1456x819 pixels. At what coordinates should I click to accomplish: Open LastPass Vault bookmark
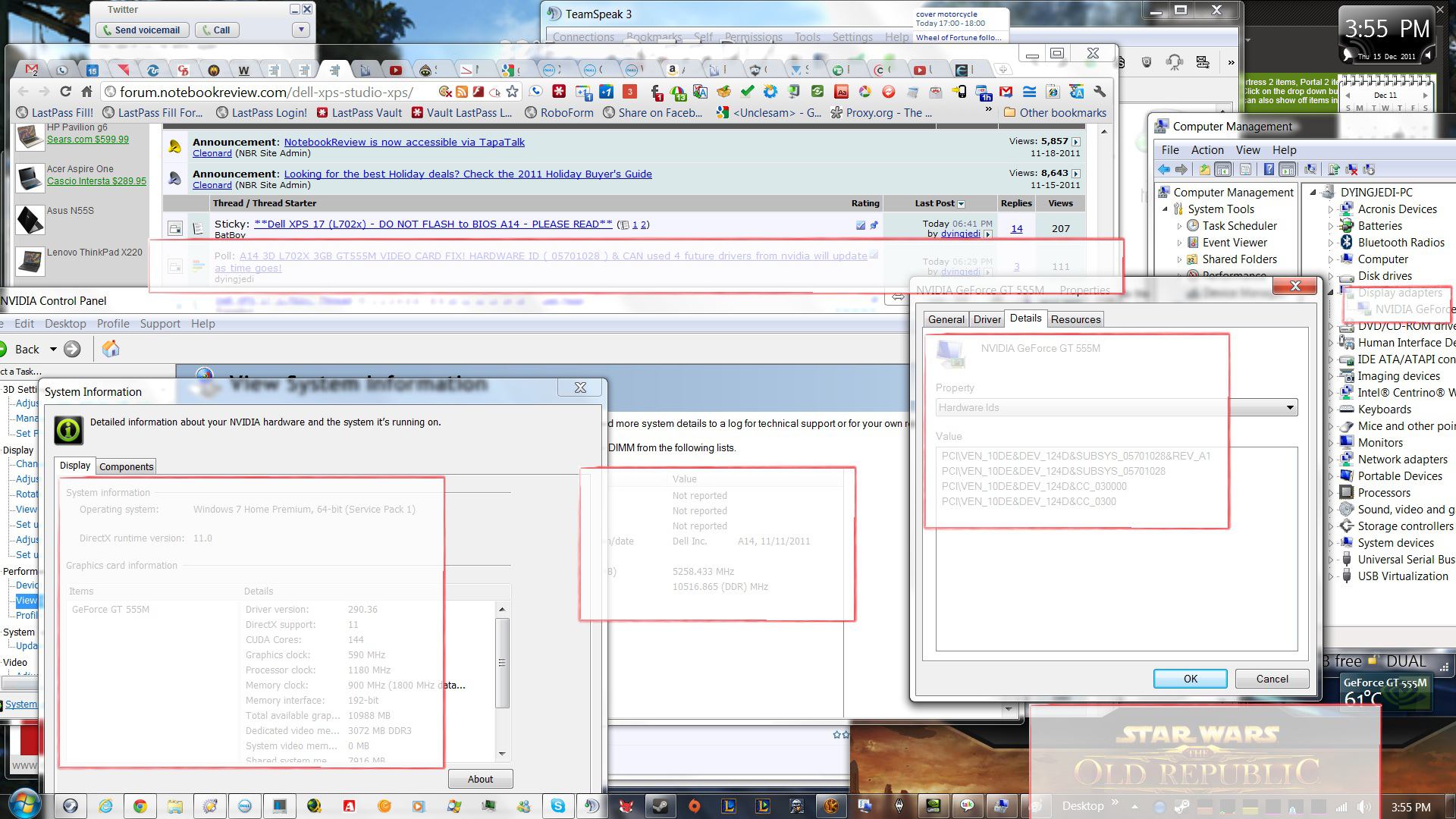click(359, 113)
